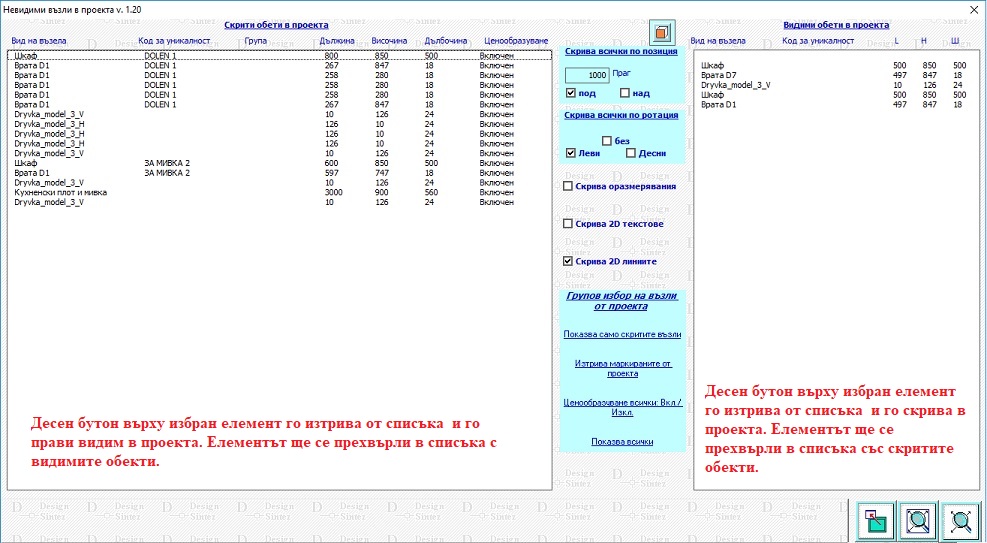
Task: Click 'Групов избор на възли от проекта' heading
Action: (x=622, y=301)
